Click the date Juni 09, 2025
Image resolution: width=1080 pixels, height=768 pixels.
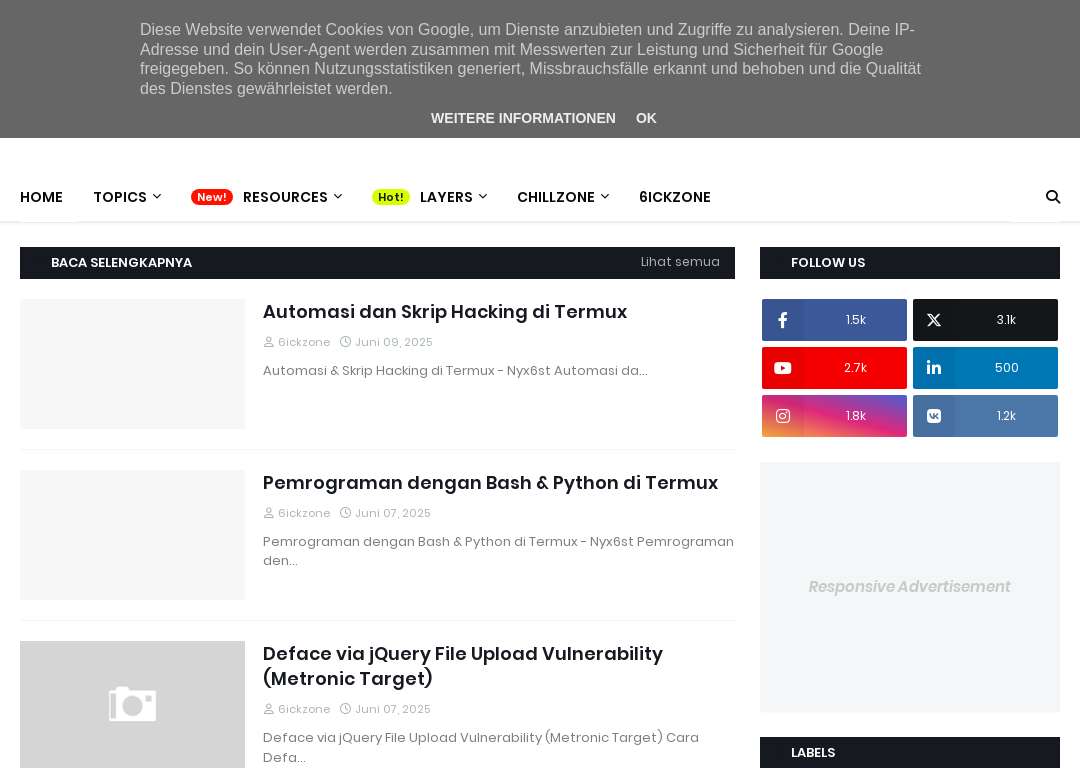pos(394,342)
